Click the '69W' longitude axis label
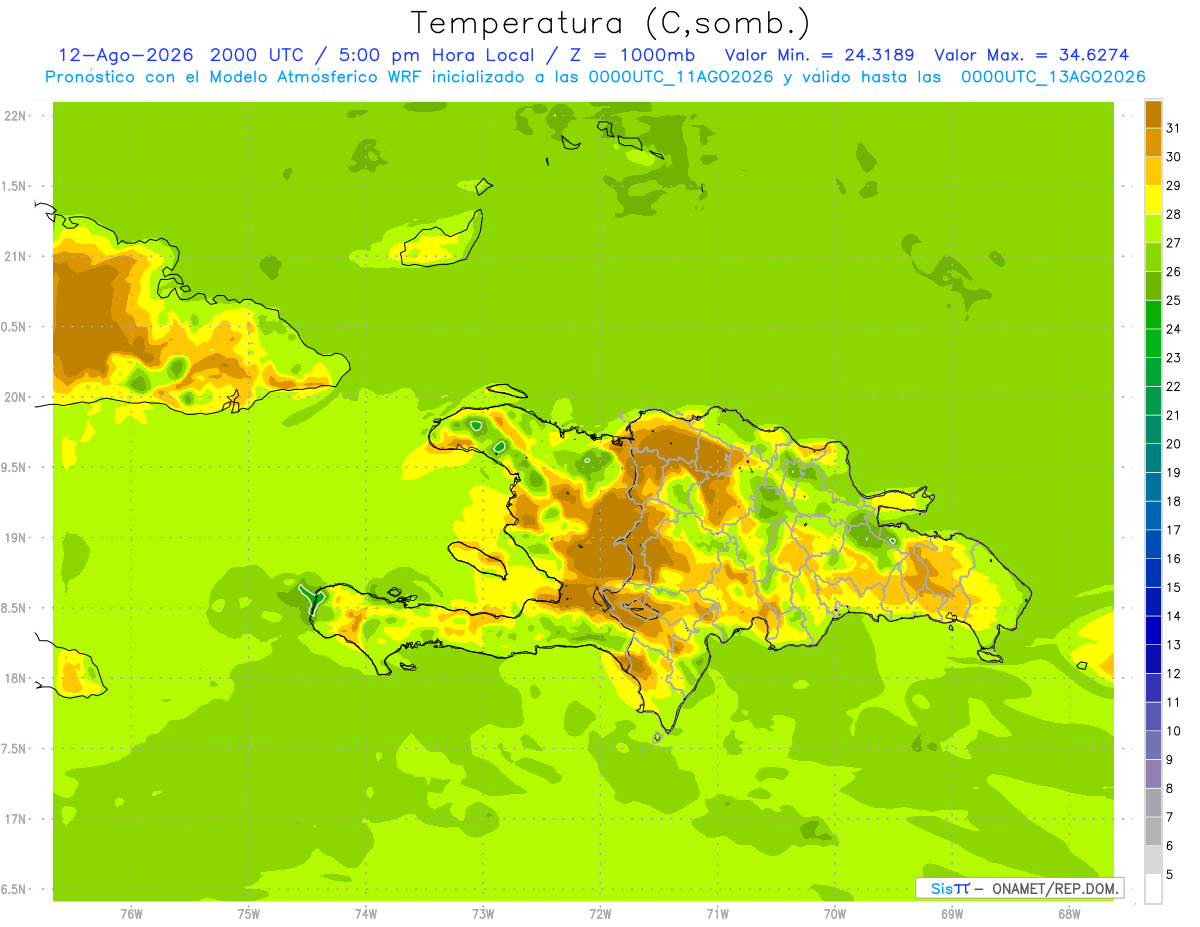This screenshot has height=927, width=1200. click(952, 914)
